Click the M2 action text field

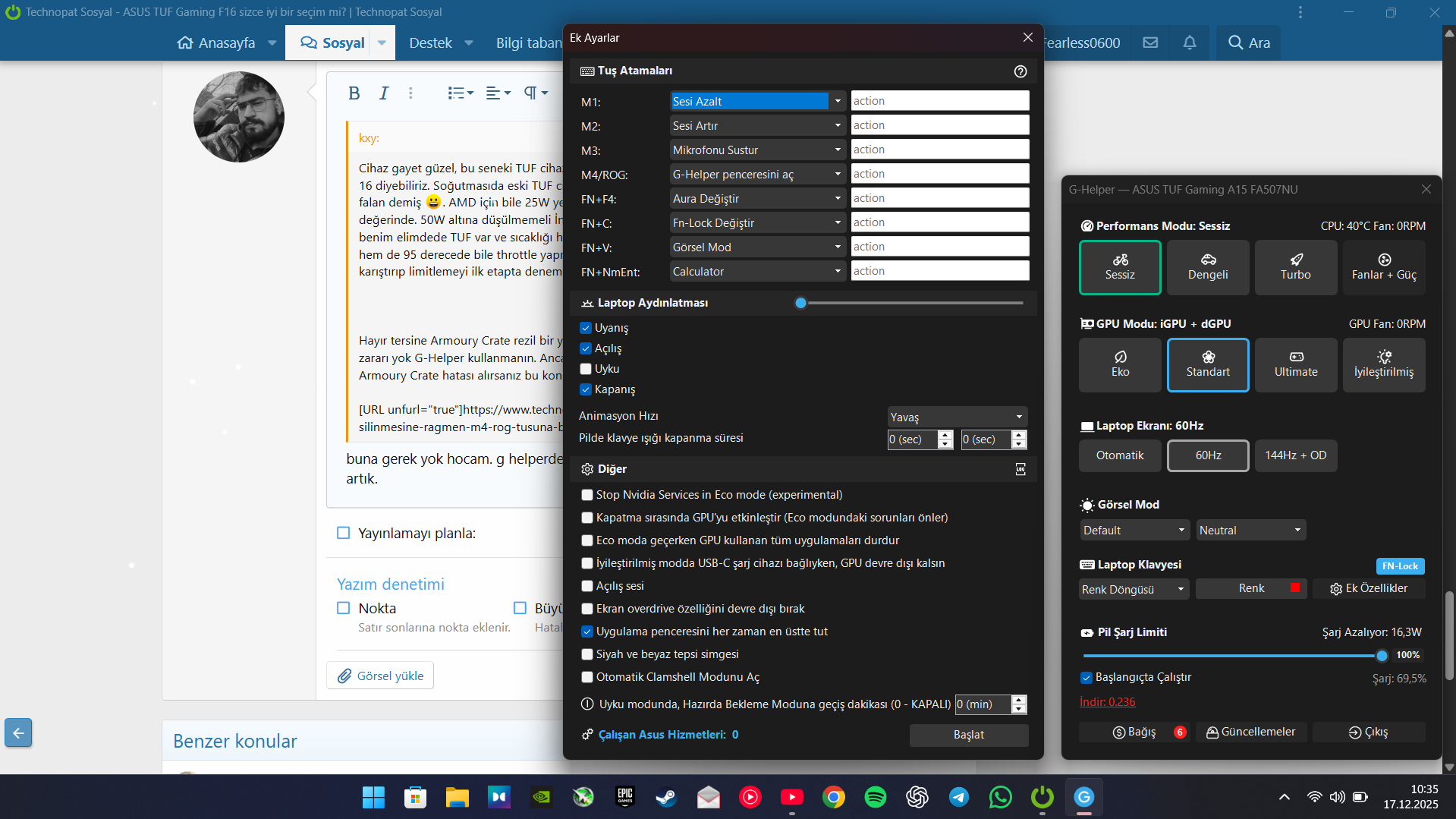(x=940, y=125)
